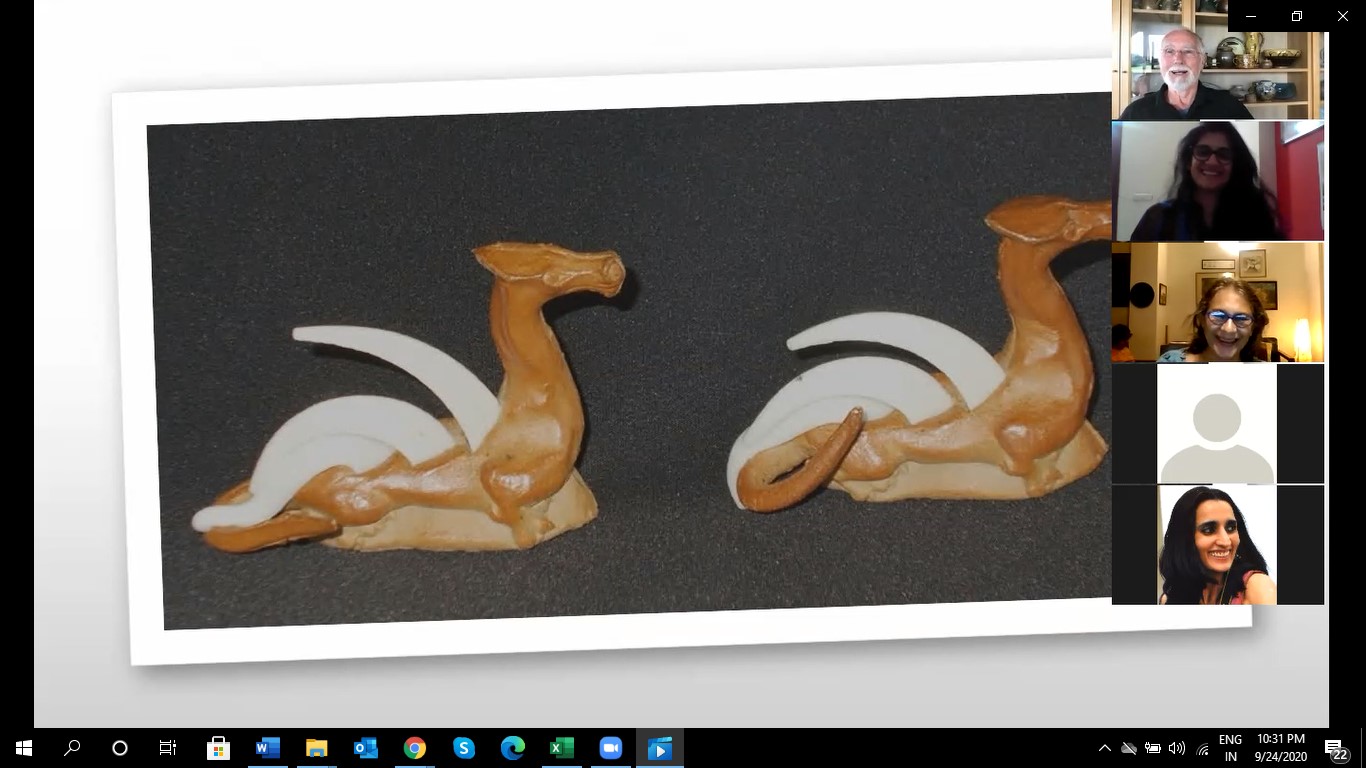Open notification center with 22 alerts
Screen dimensions: 1366x768
click(1336, 748)
